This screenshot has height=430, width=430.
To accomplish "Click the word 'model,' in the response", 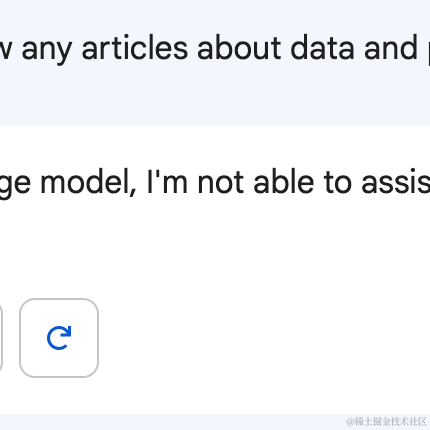I will coord(88,183).
